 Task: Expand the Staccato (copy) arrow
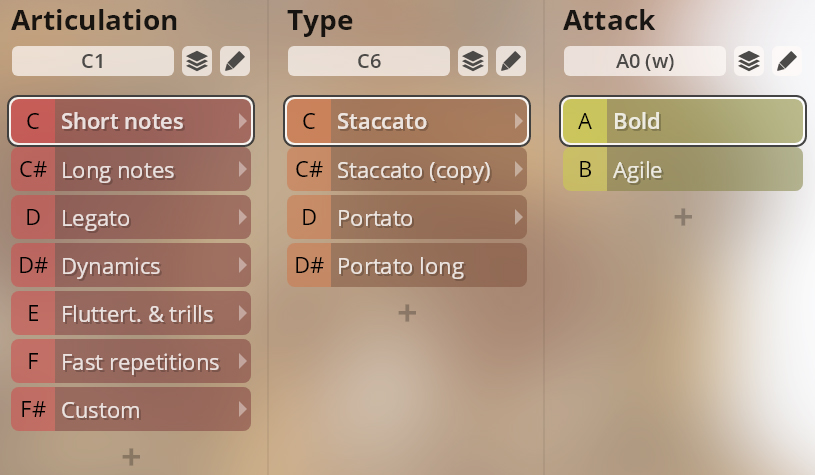click(518, 170)
